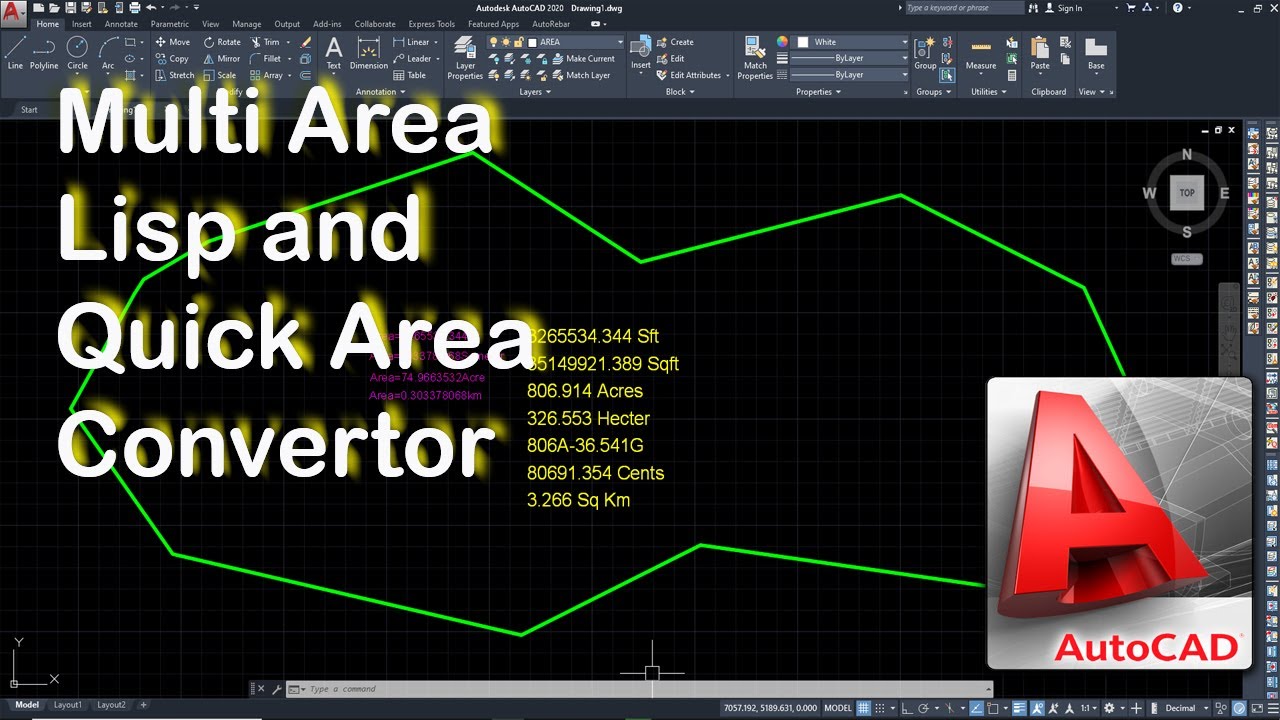Switch to the Layout1 tab
The height and width of the screenshot is (720, 1280).
(68, 705)
